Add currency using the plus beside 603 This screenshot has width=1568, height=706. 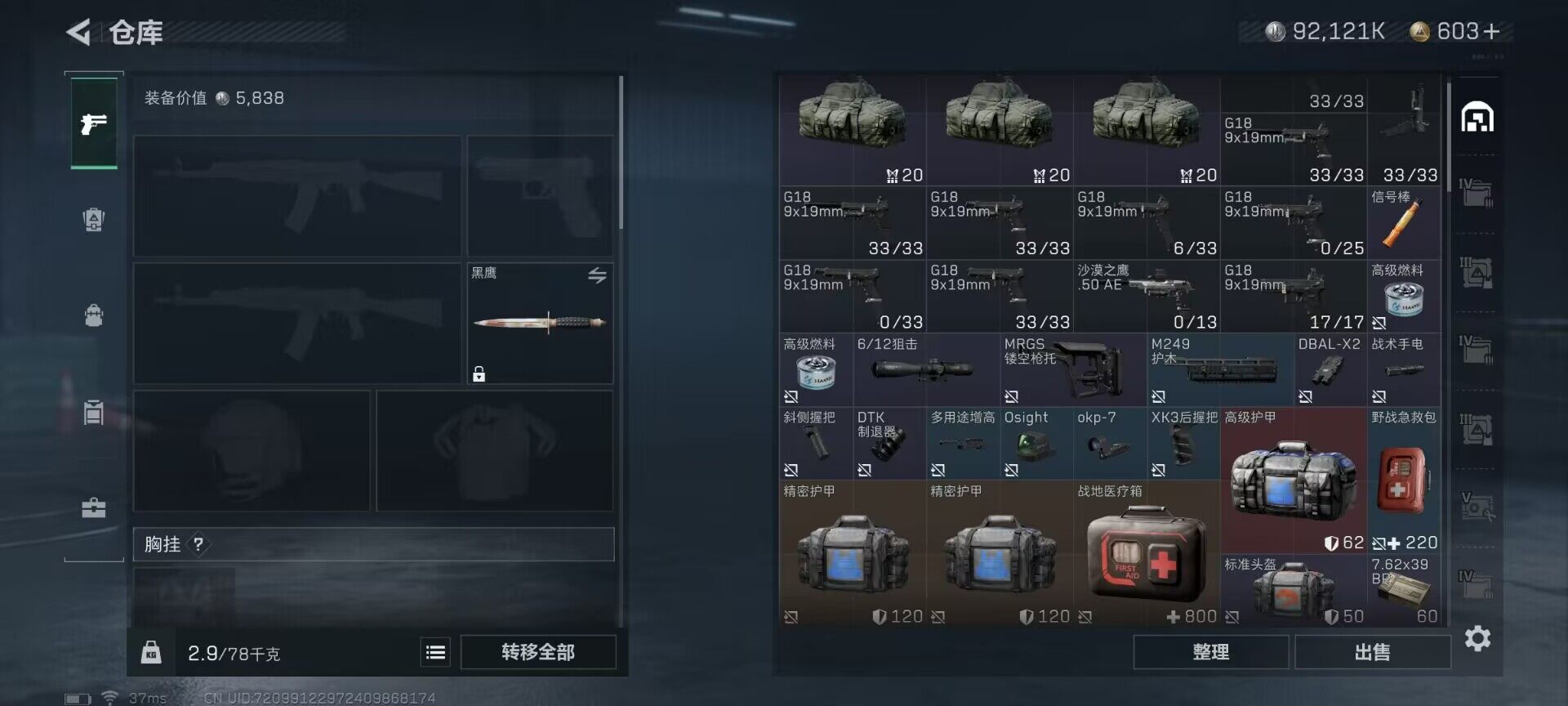(x=1491, y=32)
